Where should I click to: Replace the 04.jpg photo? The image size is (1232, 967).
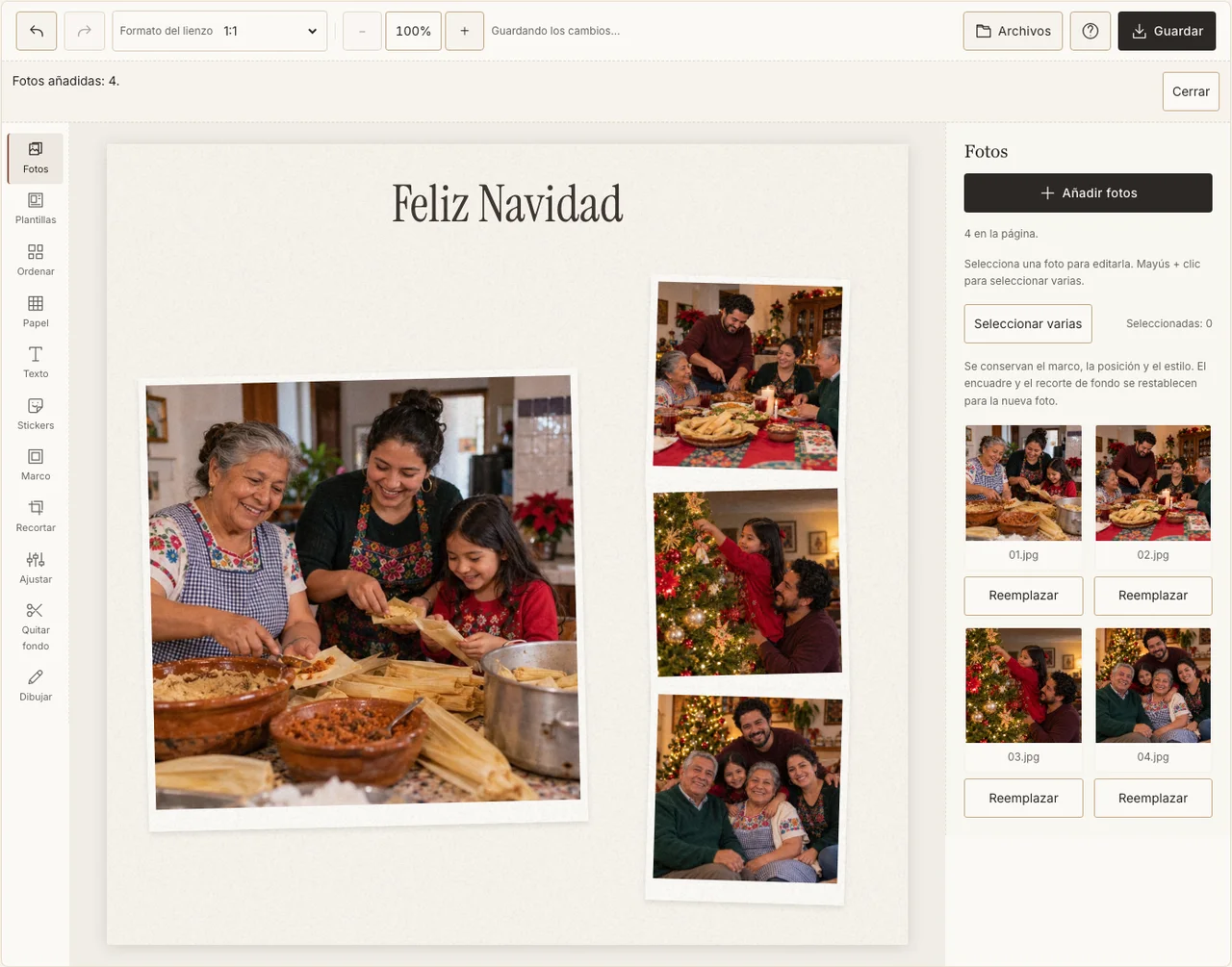(1153, 798)
